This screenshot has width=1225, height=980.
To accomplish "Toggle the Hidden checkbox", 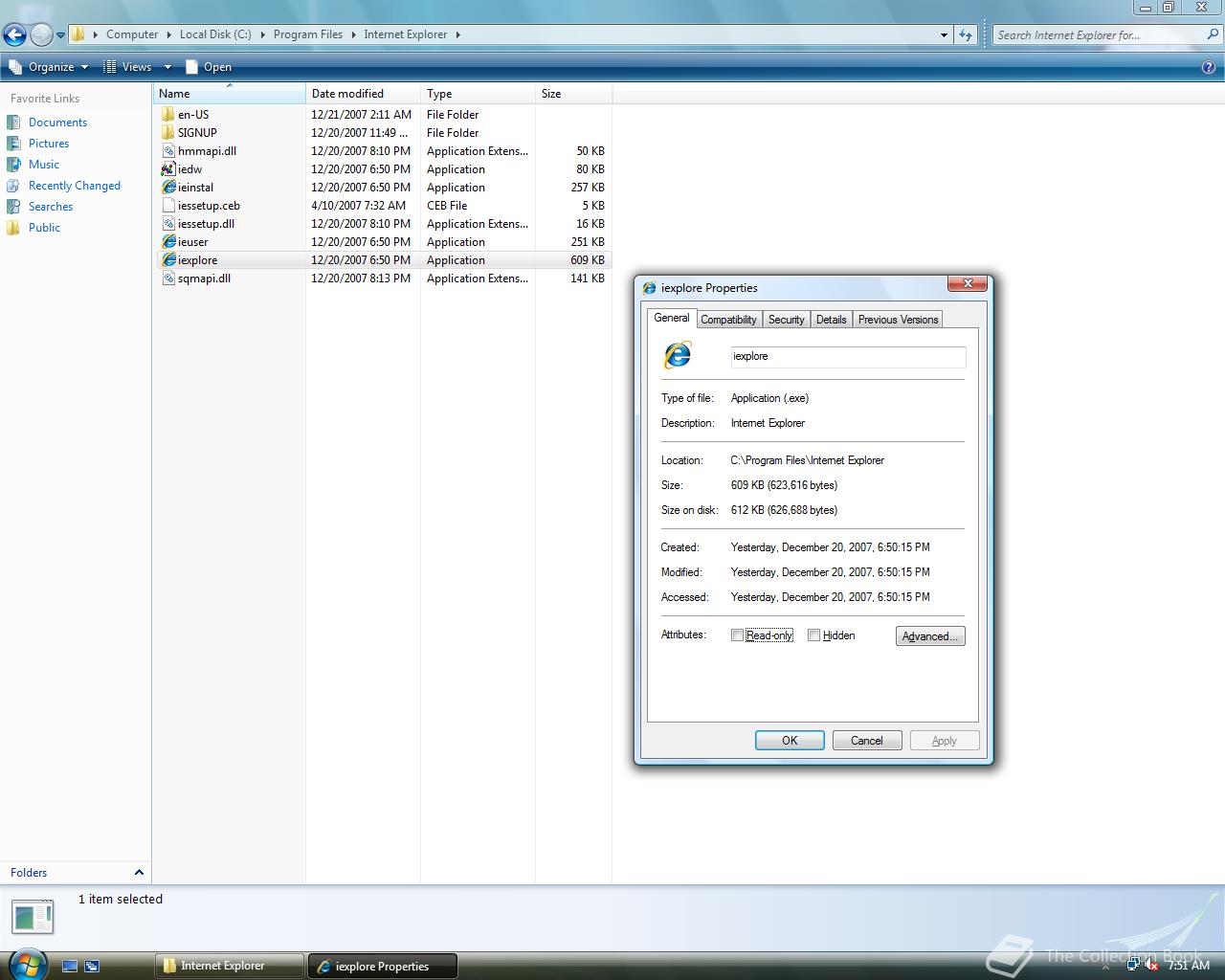I will click(813, 635).
